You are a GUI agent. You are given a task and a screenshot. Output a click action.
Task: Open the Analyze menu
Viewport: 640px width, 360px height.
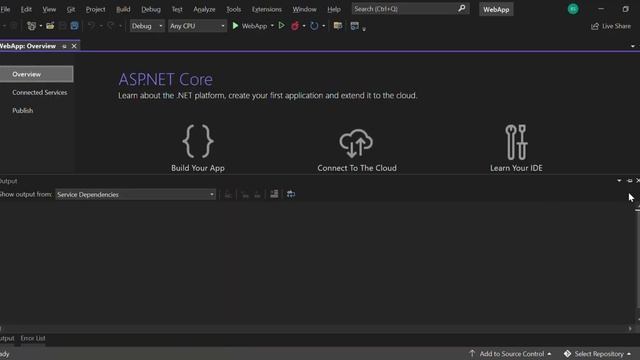pos(204,9)
